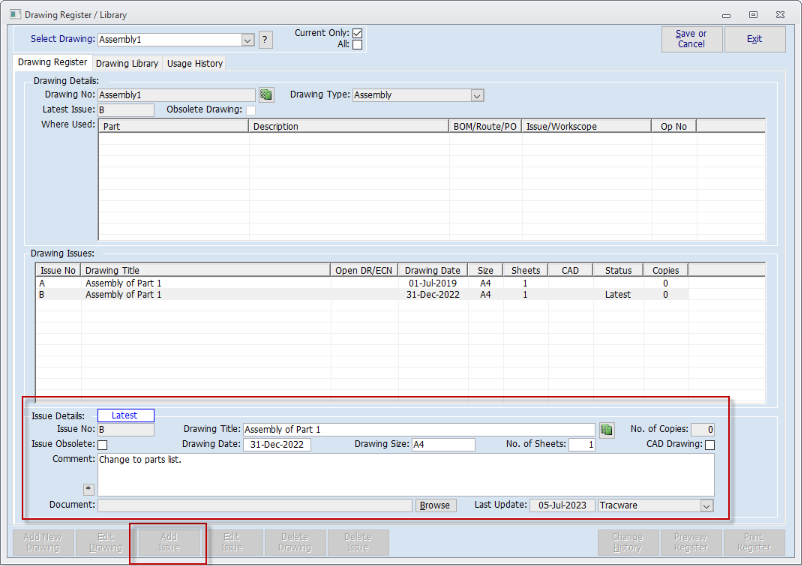The image size is (802, 566).
Task: Enable the All checkbox
Action: (357, 45)
